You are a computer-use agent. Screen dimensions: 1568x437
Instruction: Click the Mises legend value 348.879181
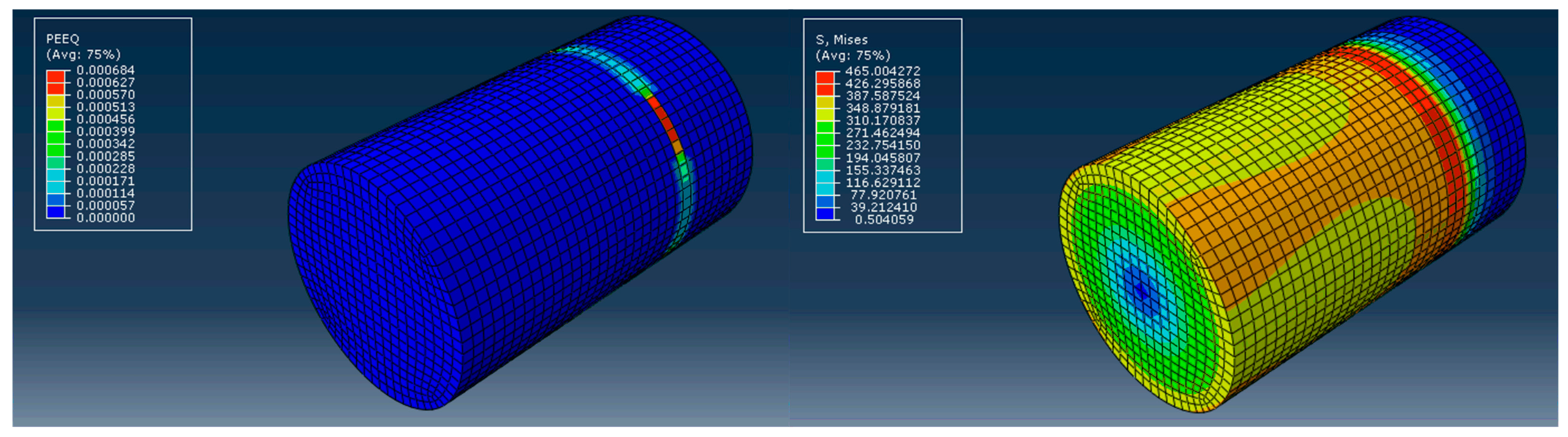883,108
